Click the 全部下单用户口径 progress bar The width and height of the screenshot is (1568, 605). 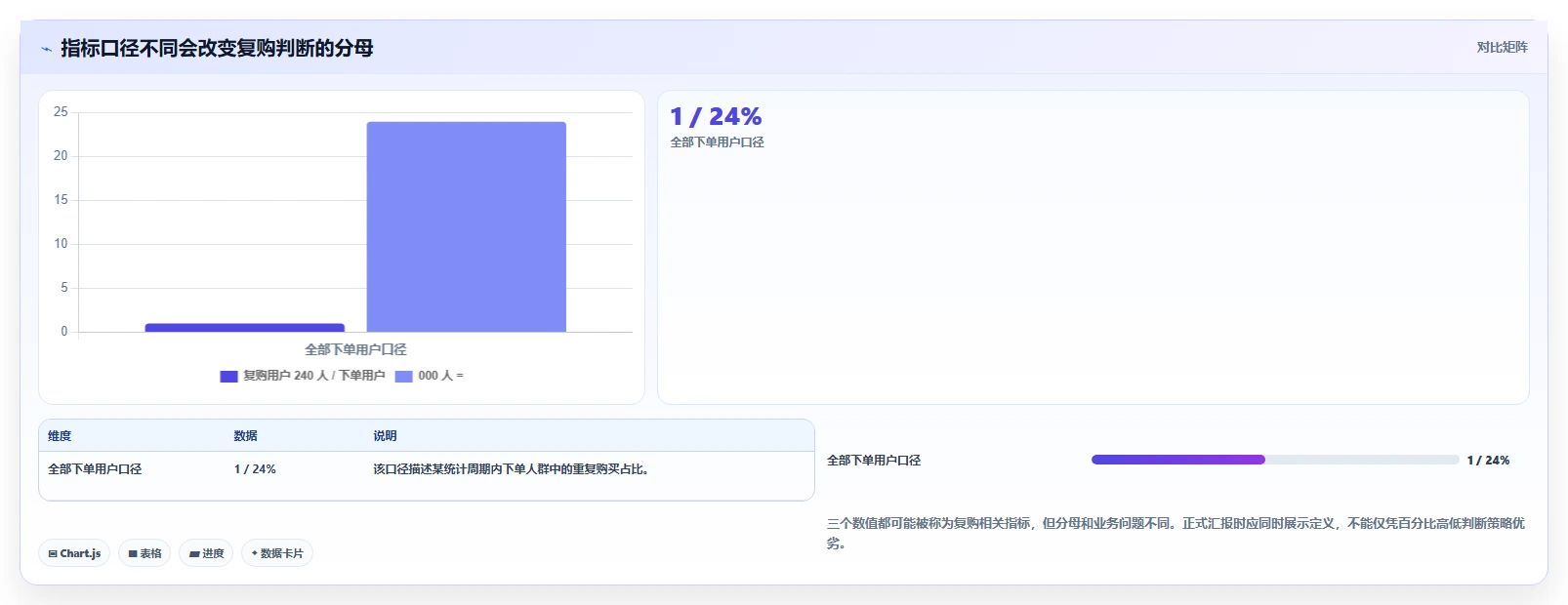point(1275,460)
